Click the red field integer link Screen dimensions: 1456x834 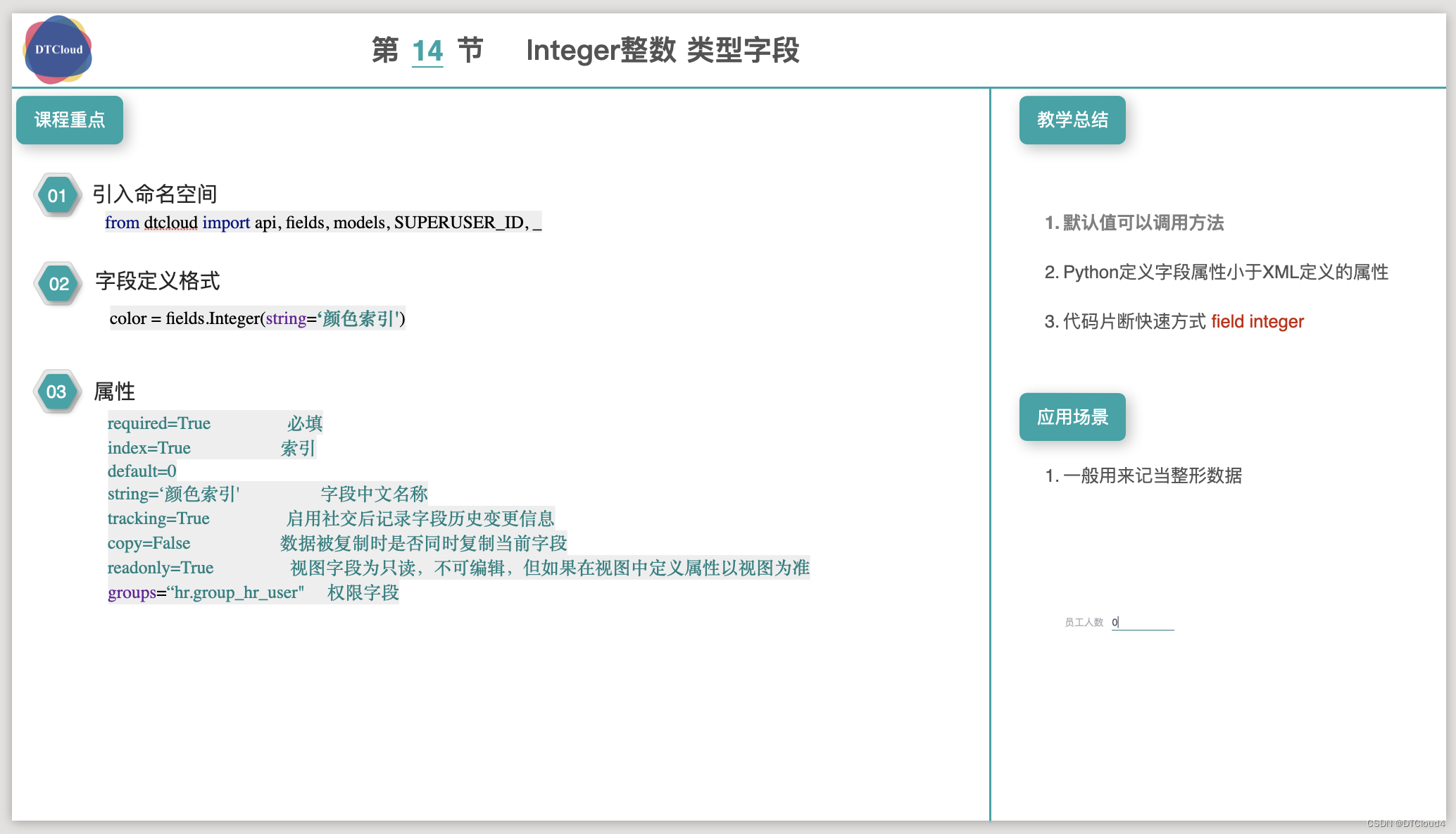click(x=1257, y=321)
